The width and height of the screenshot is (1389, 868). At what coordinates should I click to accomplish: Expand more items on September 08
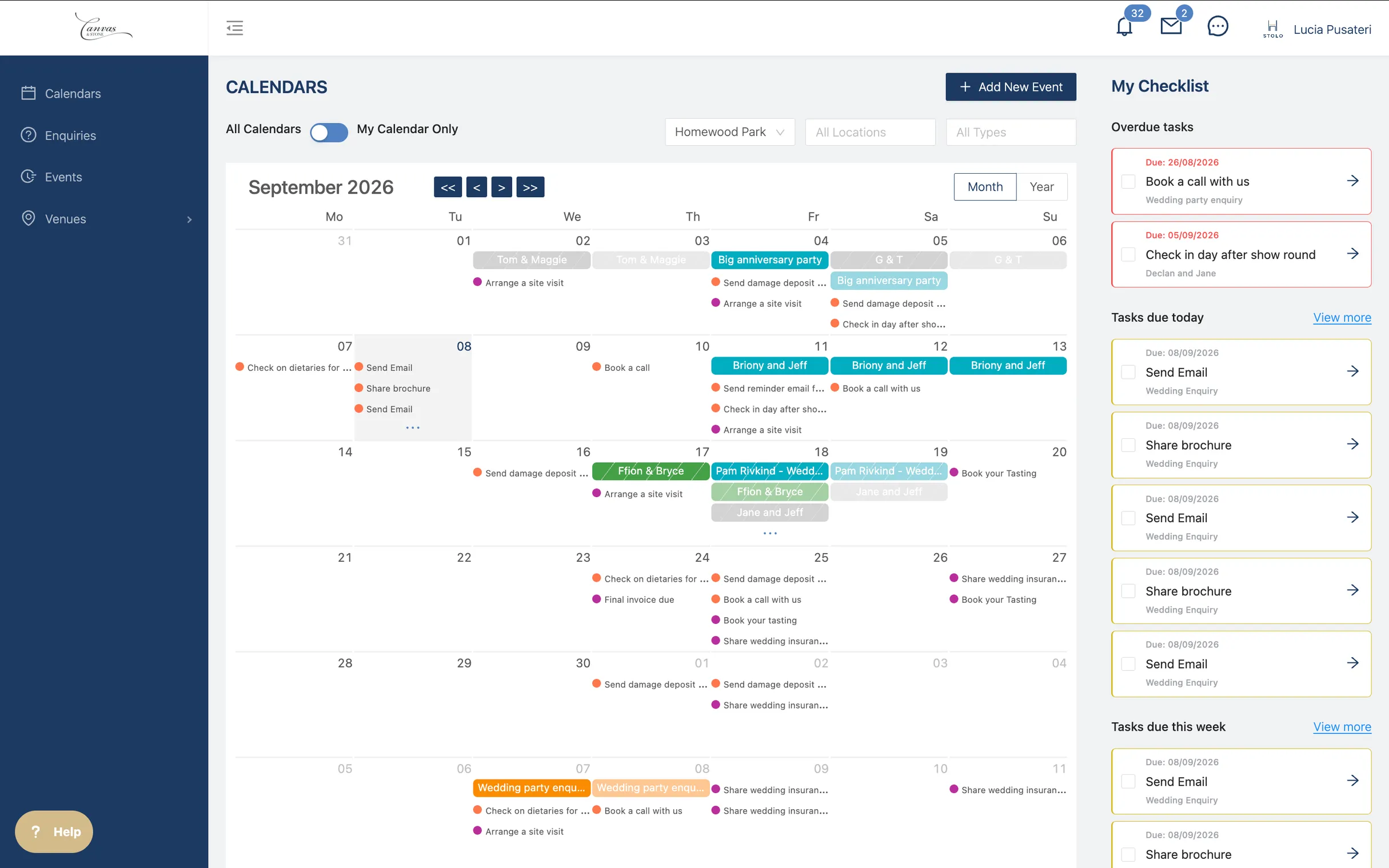pos(413,427)
